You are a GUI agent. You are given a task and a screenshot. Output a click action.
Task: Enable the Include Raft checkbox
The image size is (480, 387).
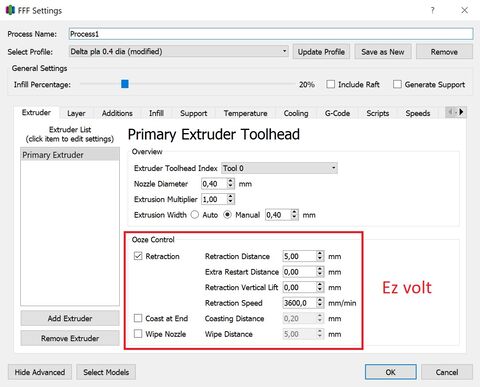[x=331, y=84]
